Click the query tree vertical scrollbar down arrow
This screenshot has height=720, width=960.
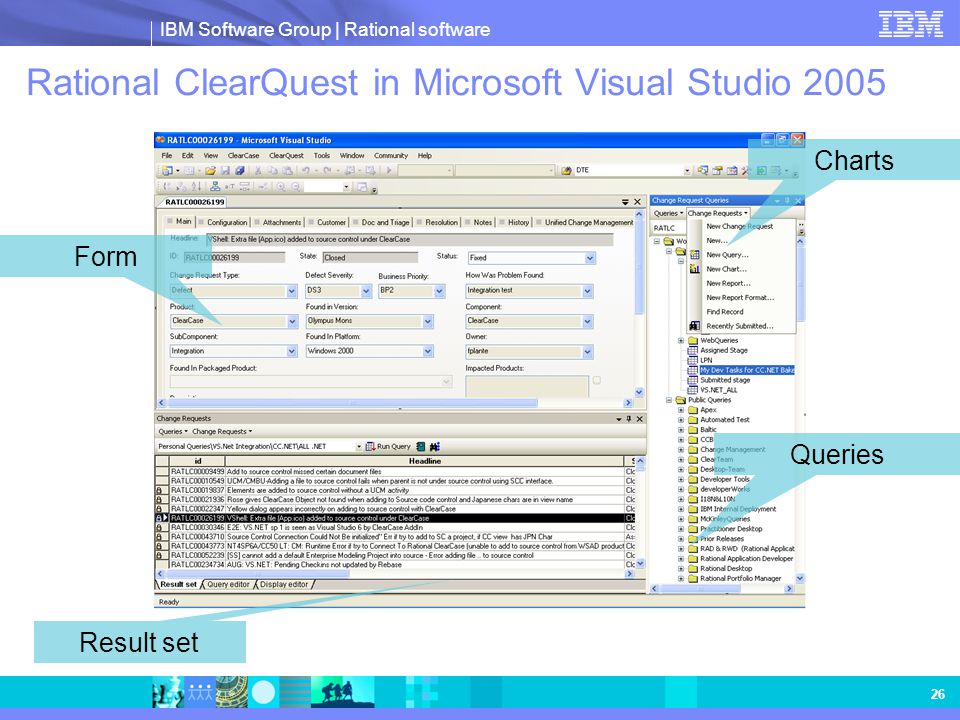pos(800,578)
